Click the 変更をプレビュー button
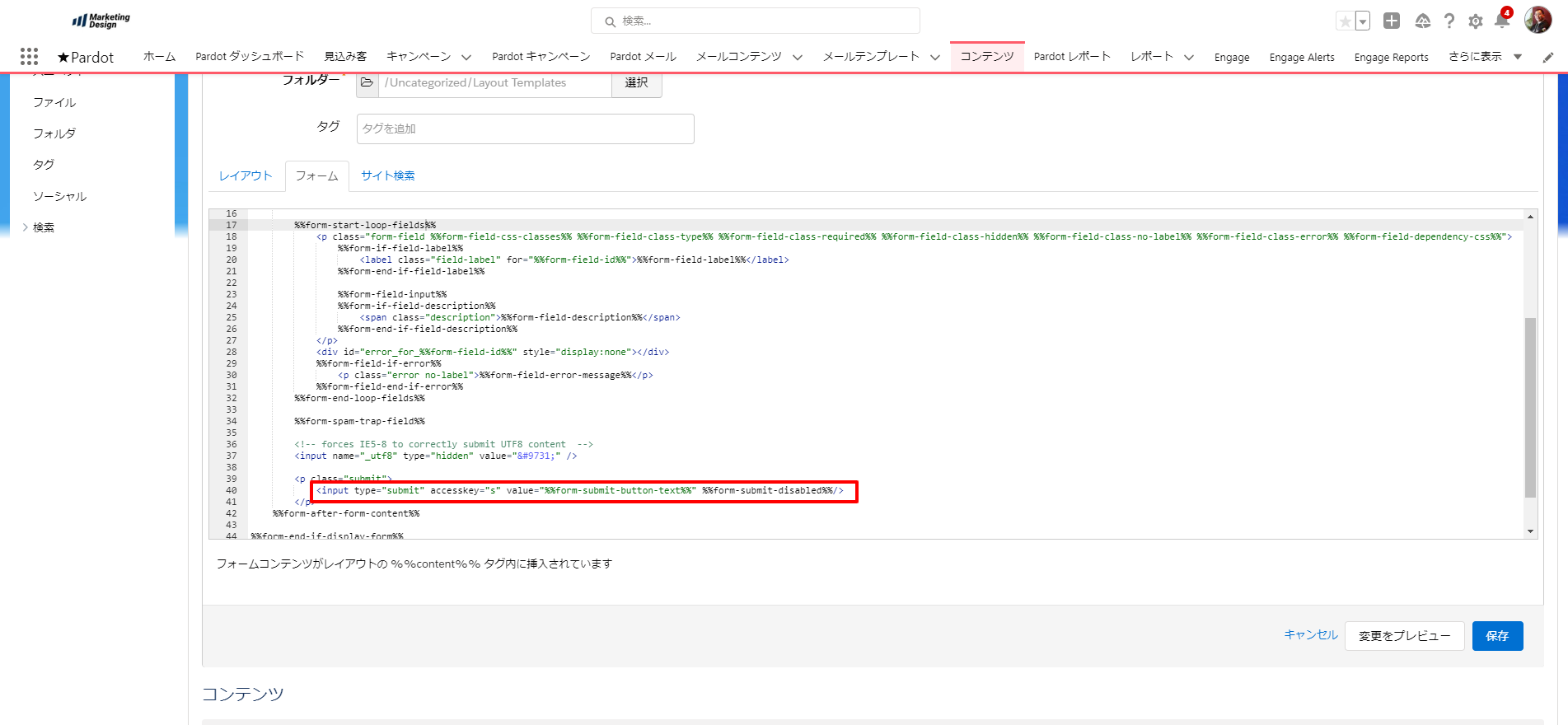 pos(1404,636)
